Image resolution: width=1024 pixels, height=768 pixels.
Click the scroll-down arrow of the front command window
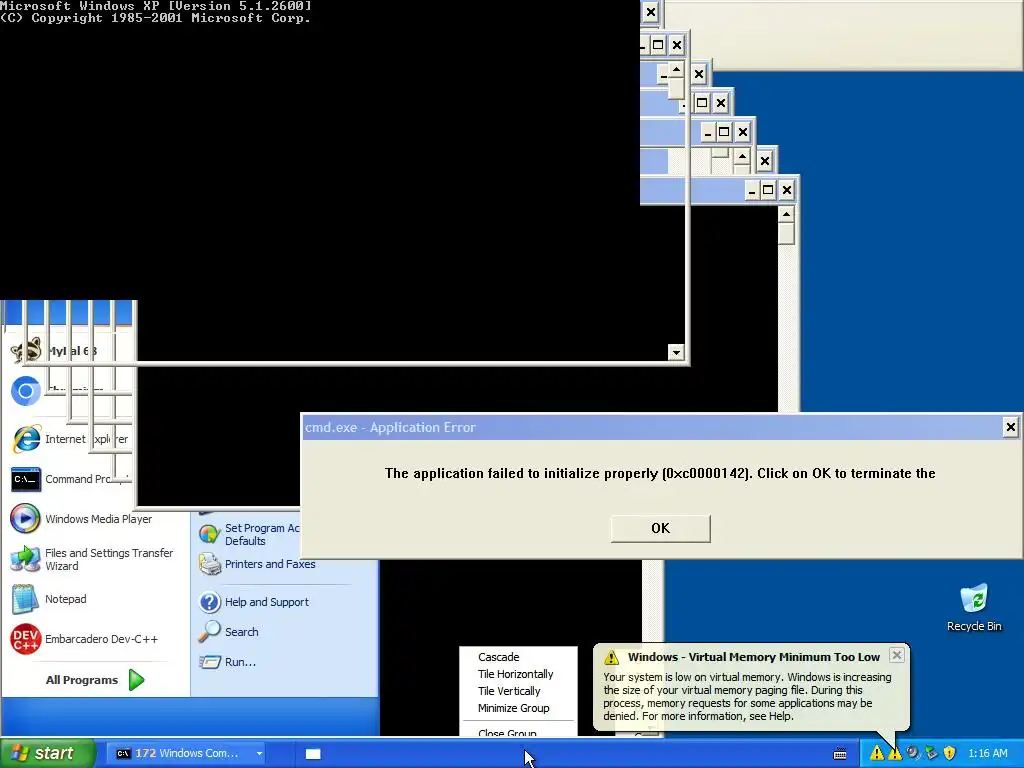tap(676, 353)
